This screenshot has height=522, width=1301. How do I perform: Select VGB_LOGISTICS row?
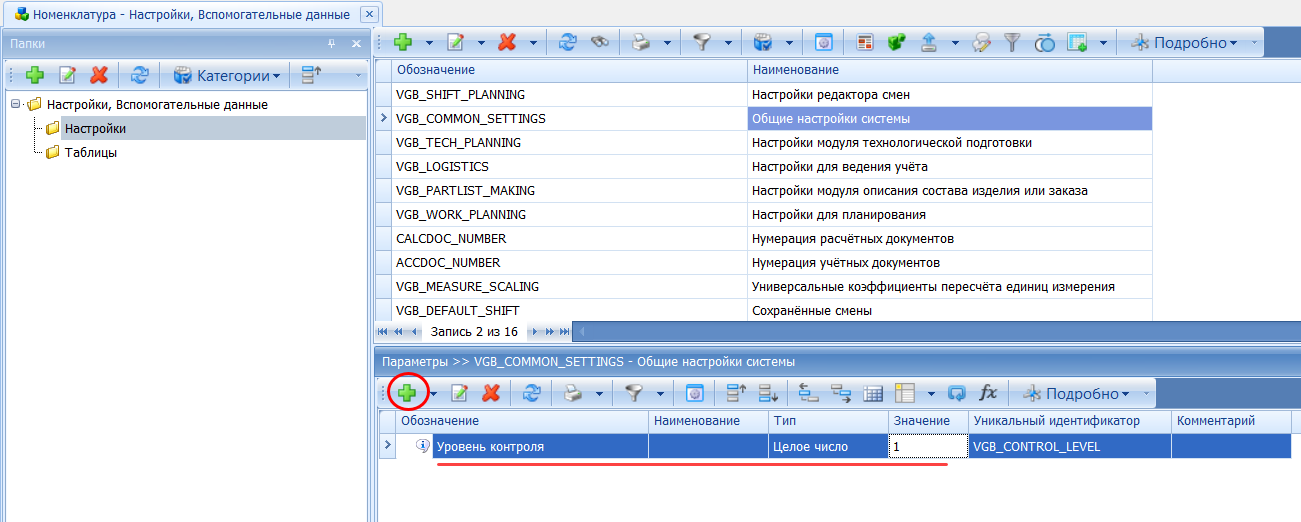[x=764, y=166]
